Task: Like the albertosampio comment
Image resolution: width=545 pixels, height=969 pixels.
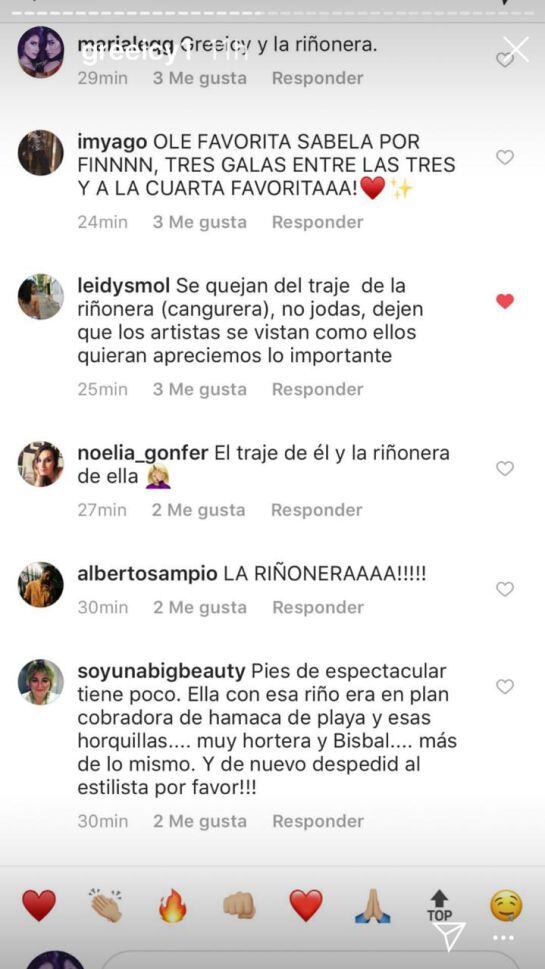Action: click(505, 589)
